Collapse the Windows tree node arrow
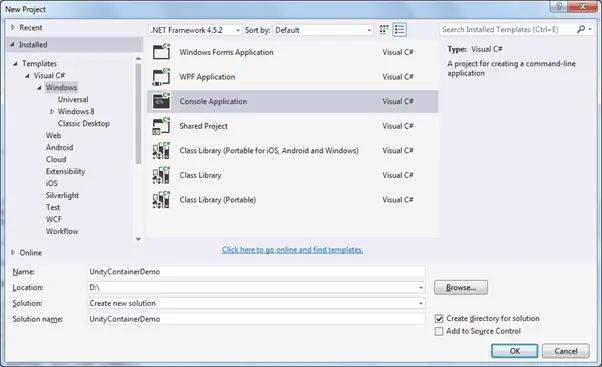Viewport: 602px width, 367px height. point(40,88)
